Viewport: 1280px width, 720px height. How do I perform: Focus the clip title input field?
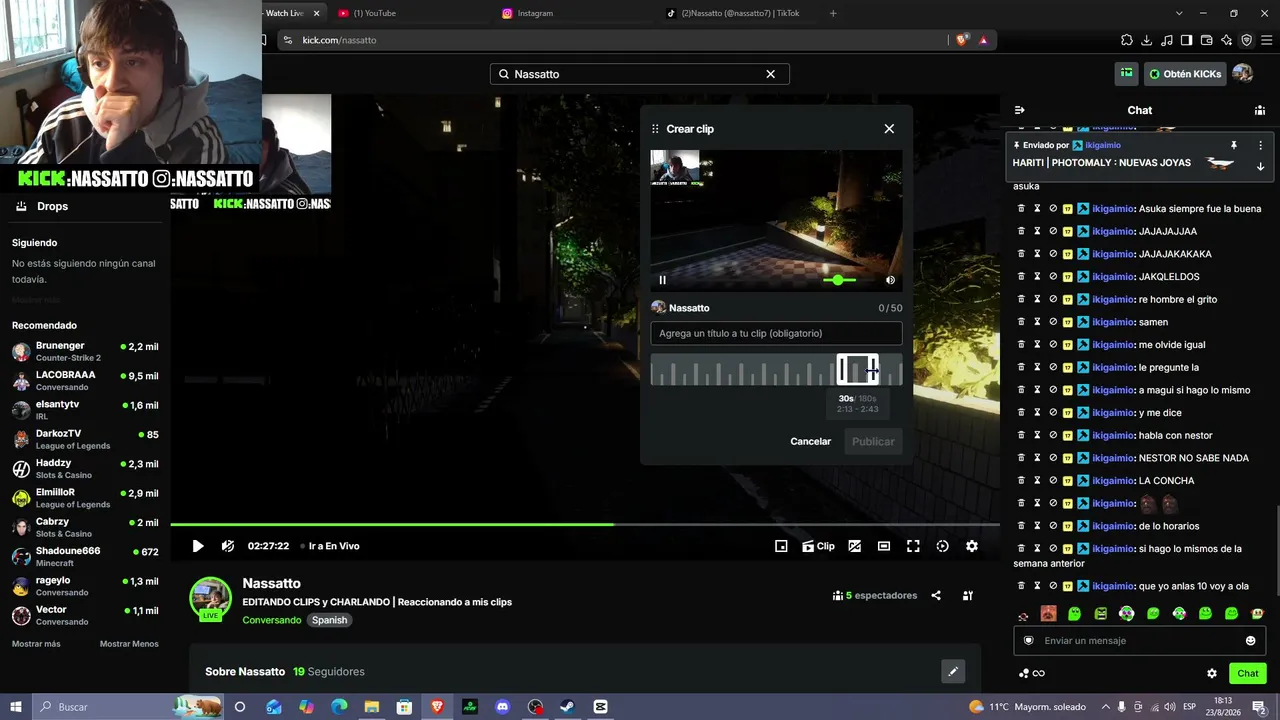tap(776, 333)
